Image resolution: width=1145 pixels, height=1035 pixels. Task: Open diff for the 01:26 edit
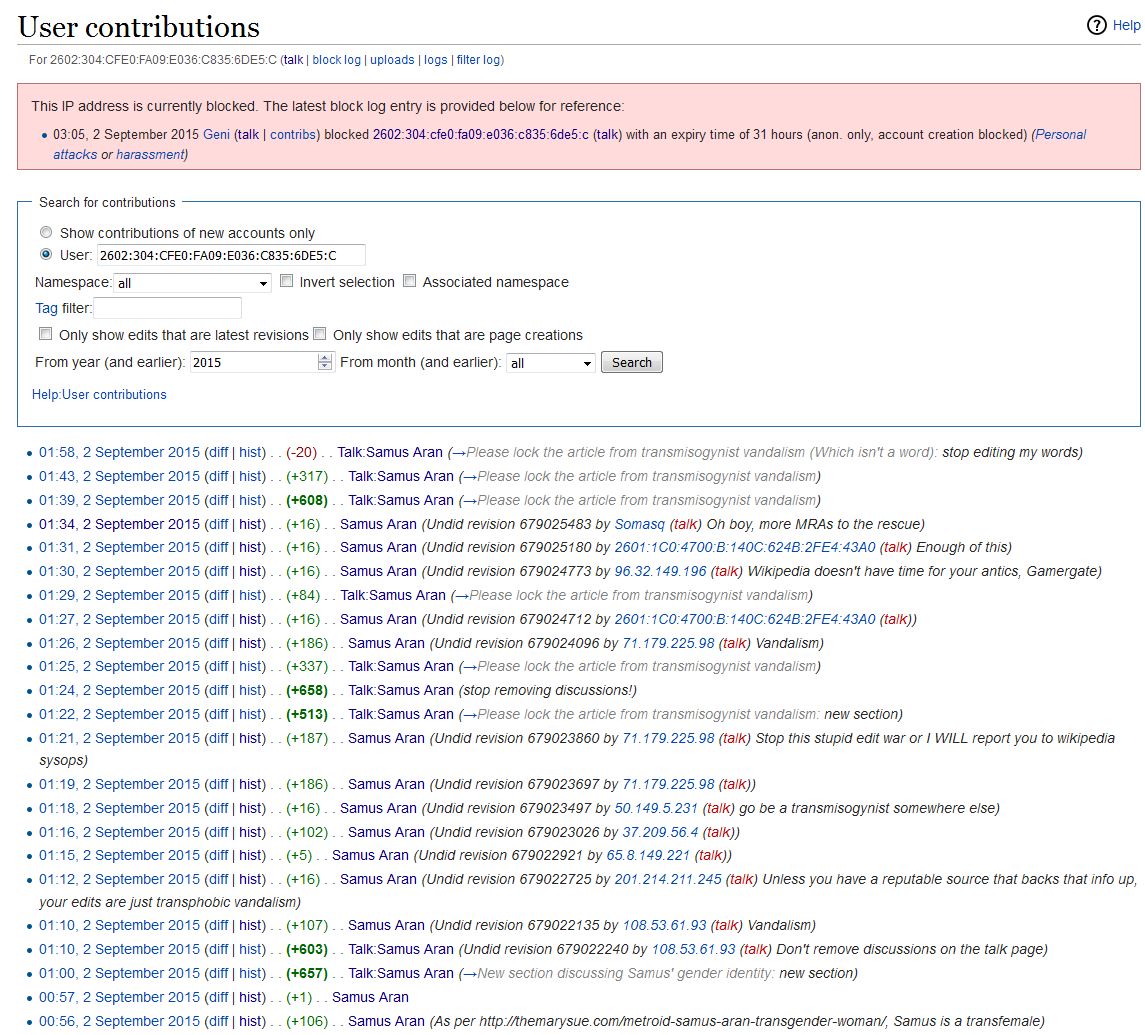click(x=218, y=643)
